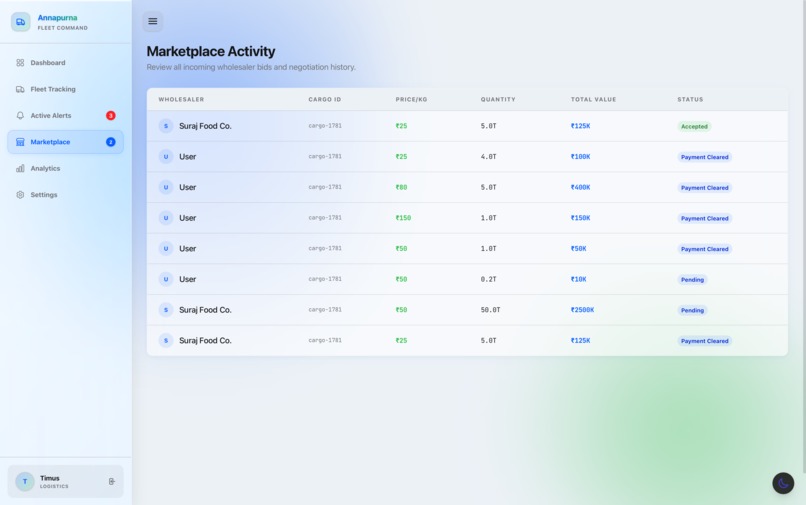This screenshot has height=505, width=806.
Task: Open the Analytics page
Action: click(65, 168)
